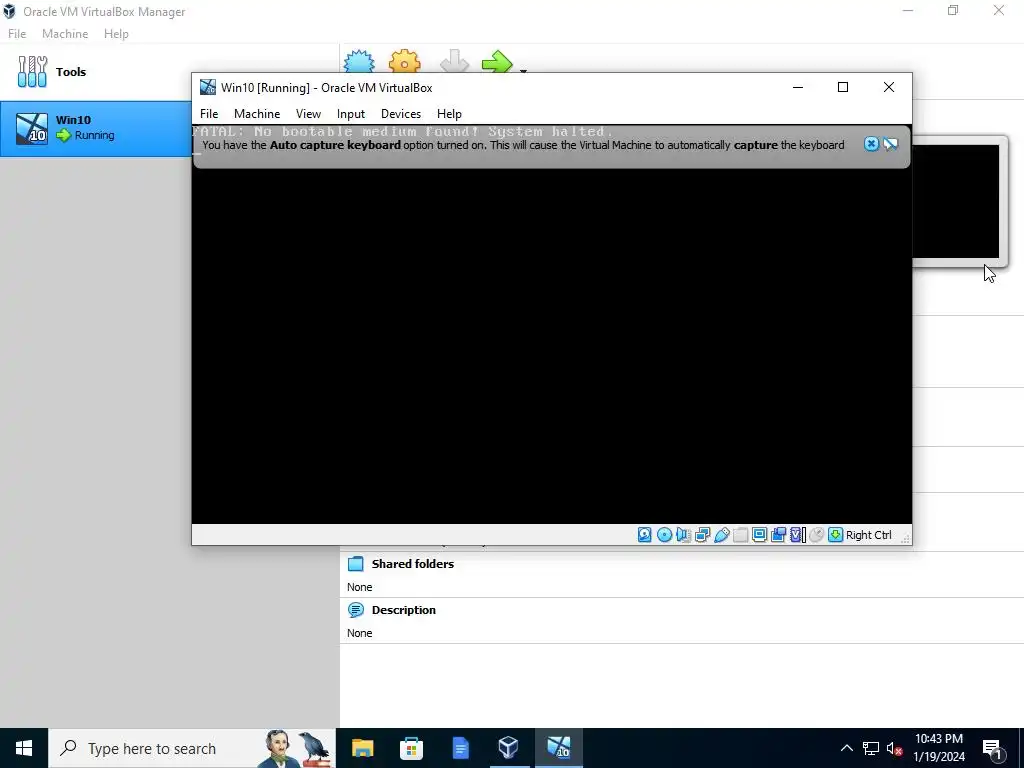Image resolution: width=1024 pixels, height=768 pixels.
Task: Expand the Show button dropdown arrow
Action: coord(523,69)
